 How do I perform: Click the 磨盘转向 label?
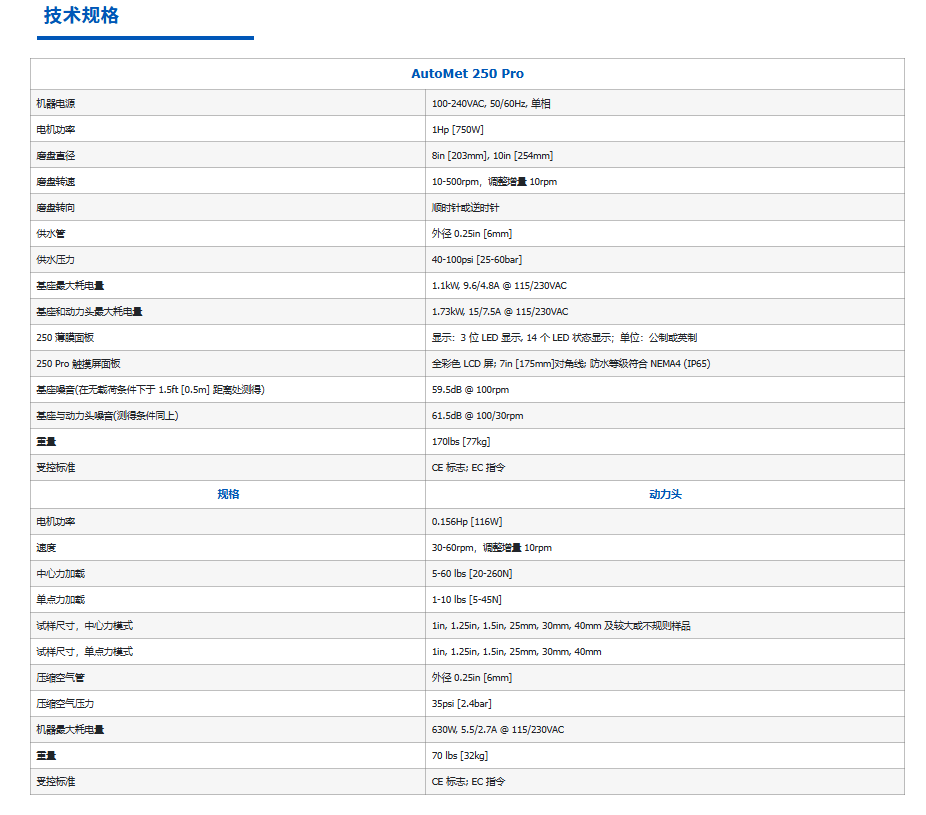click(x=56, y=207)
